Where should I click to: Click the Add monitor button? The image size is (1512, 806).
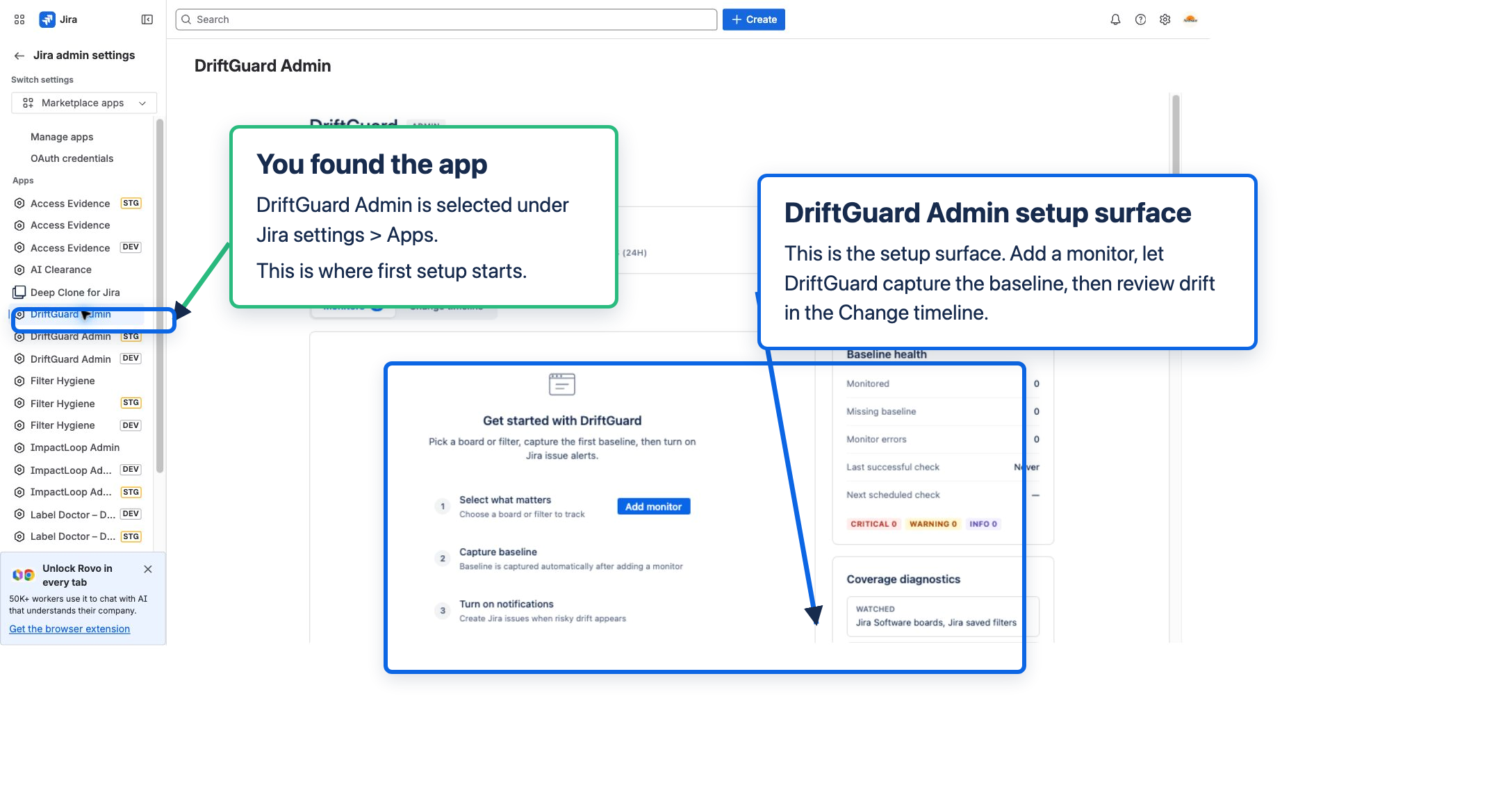point(653,507)
